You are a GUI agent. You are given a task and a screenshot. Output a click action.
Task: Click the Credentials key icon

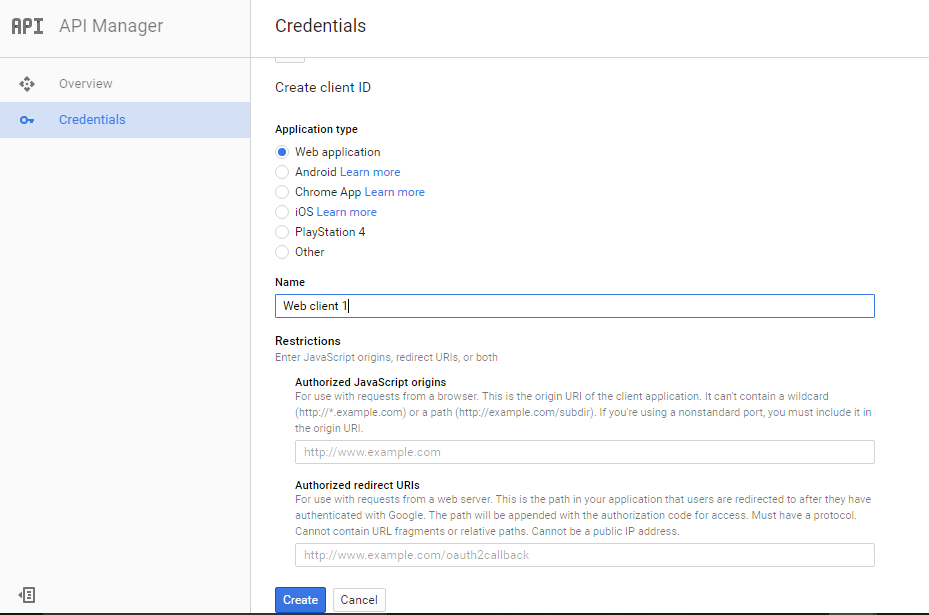tap(27, 120)
